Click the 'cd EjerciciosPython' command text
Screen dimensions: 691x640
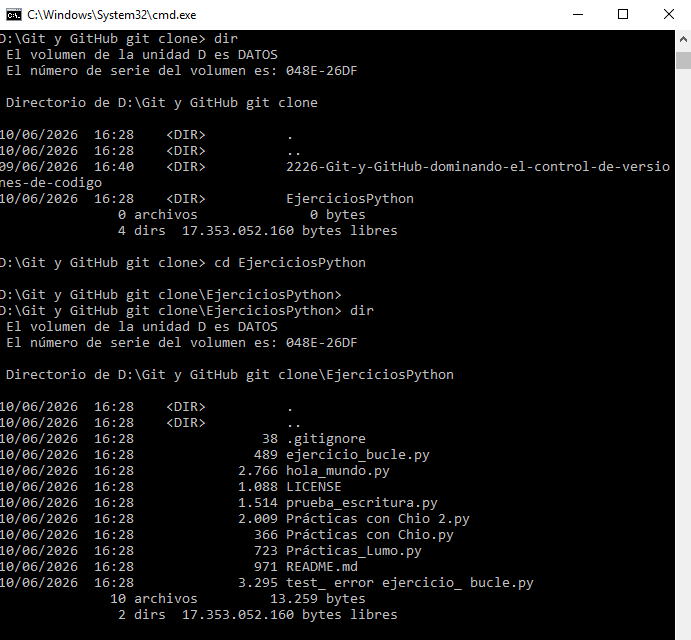[290, 263]
